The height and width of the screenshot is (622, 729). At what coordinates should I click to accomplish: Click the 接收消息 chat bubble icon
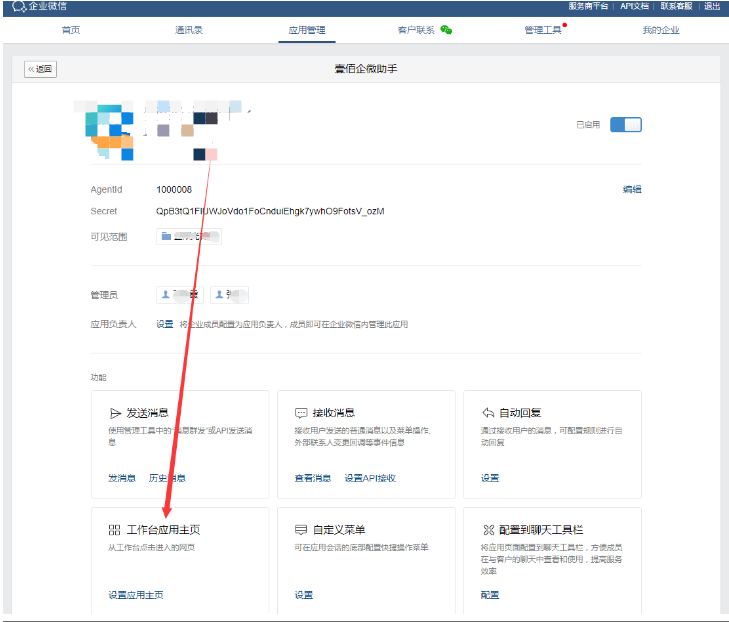click(301, 413)
